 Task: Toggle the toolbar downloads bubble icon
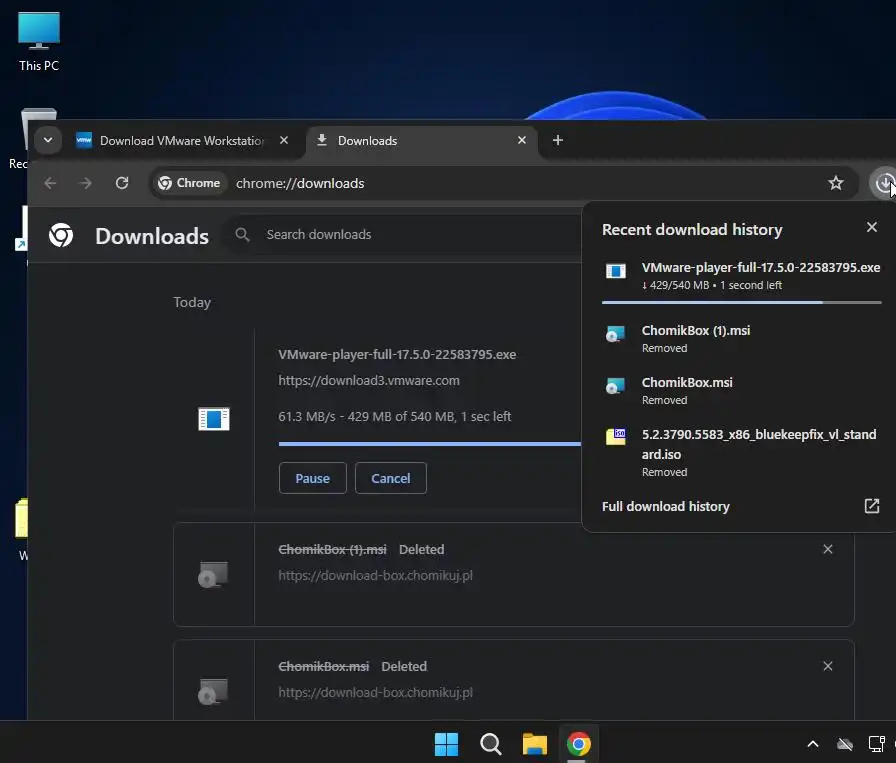pos(883,183)
